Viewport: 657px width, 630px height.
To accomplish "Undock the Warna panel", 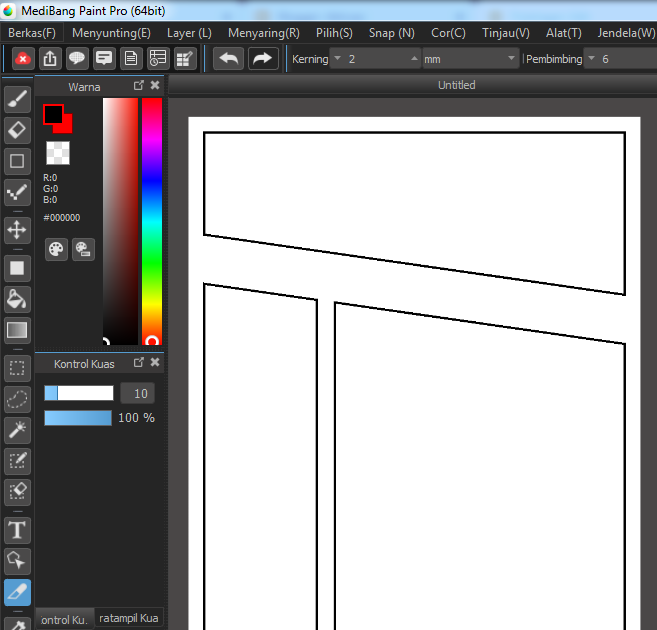I will click(x=138, y=85).
